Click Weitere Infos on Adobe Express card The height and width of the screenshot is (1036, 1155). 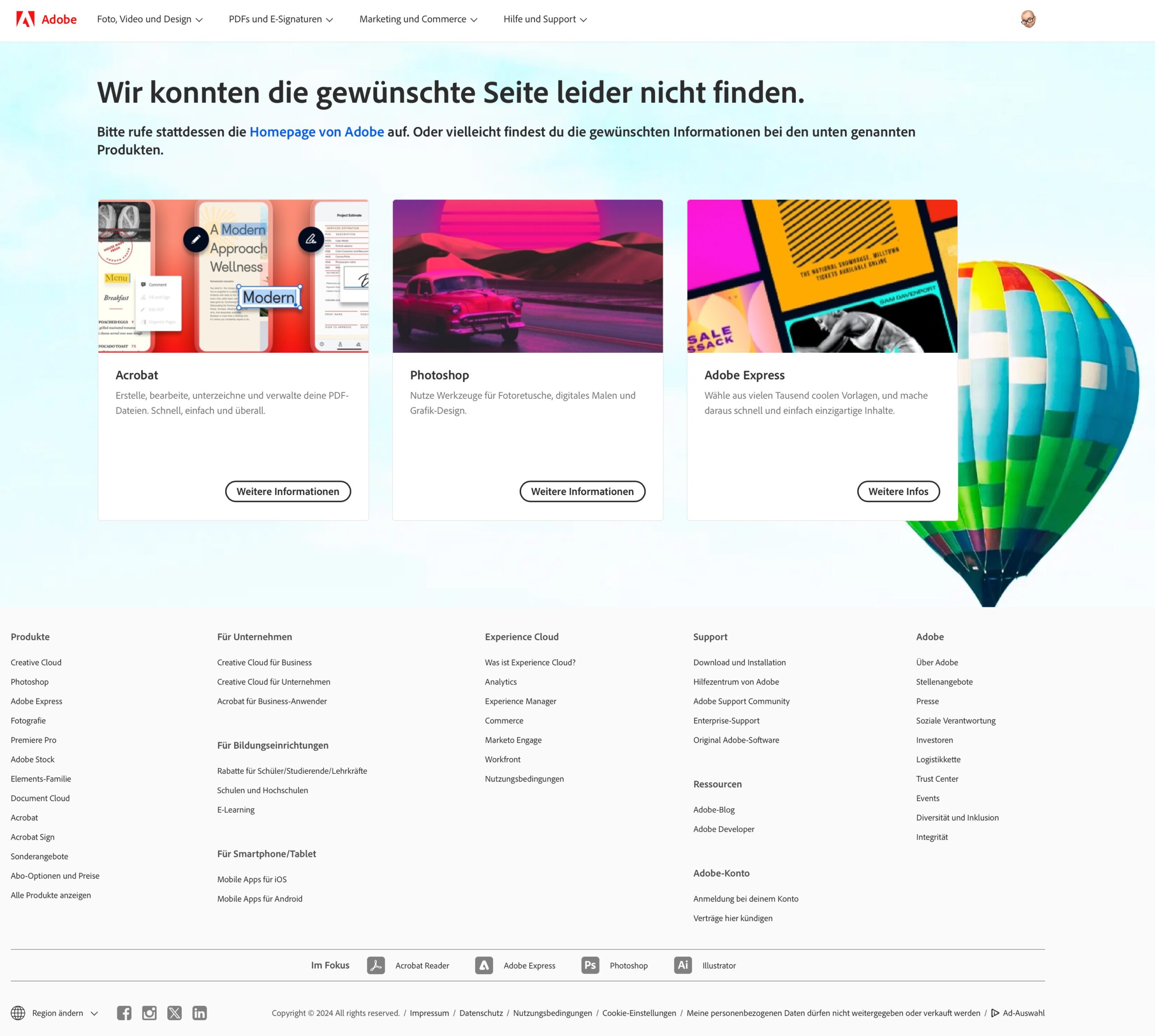tap(898, 491)
